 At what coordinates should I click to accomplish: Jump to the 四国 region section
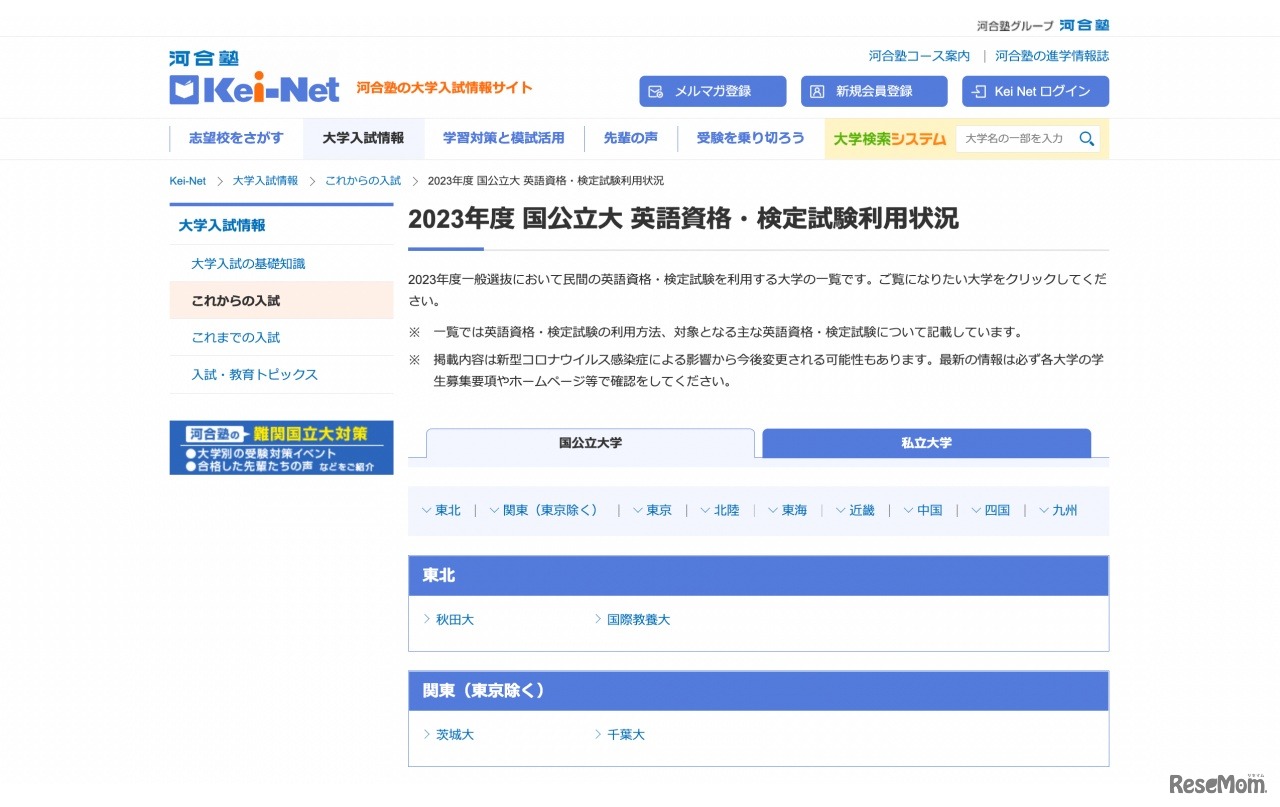pos(991,511)
